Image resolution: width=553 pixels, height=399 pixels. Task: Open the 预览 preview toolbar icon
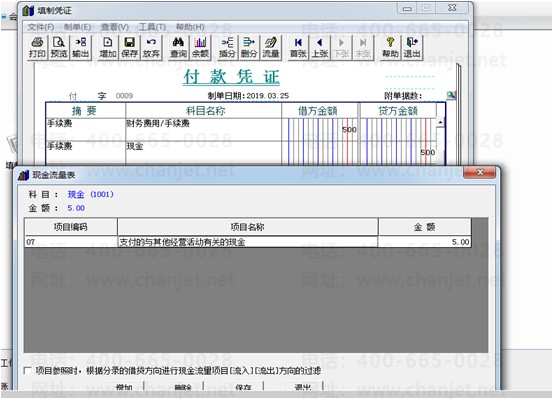point(59,48)
